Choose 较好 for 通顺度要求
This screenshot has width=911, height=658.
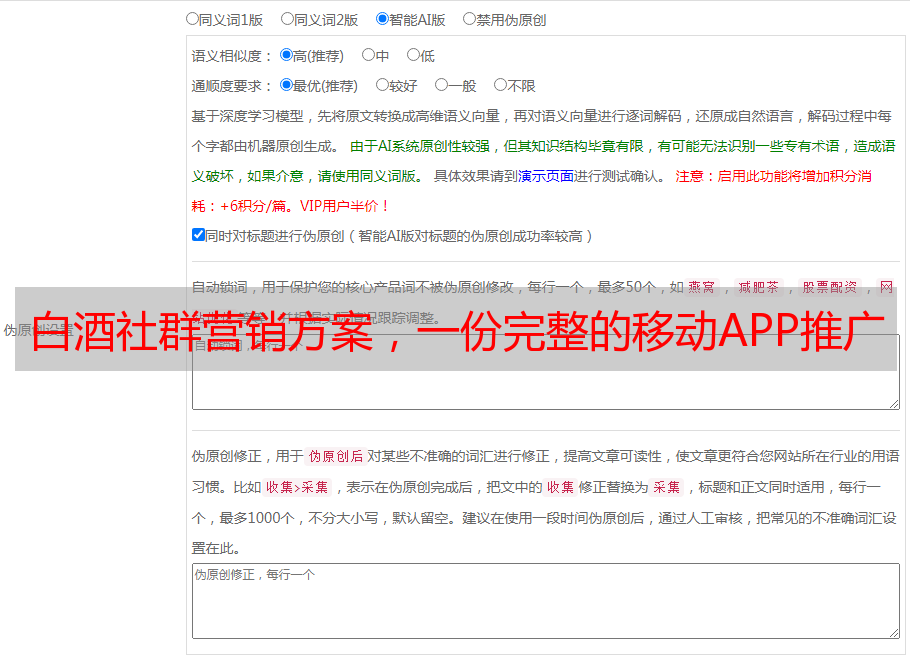(383, 86)
